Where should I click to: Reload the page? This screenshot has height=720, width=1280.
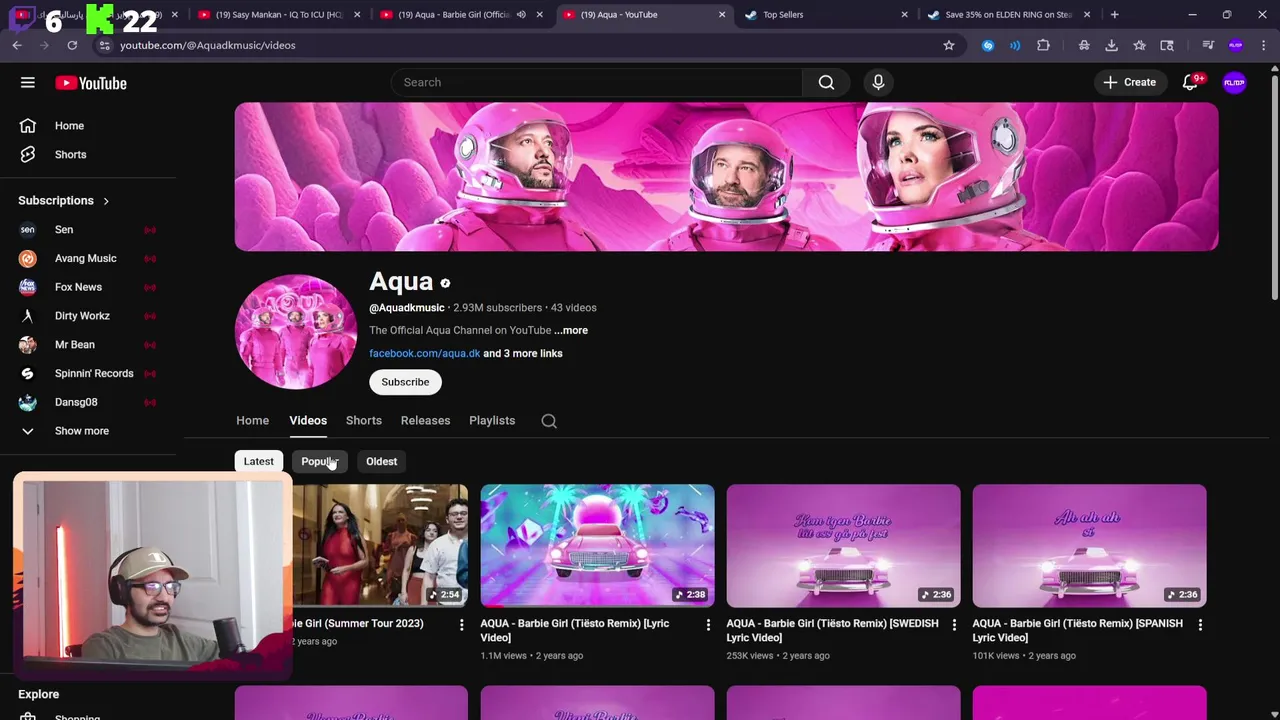click(72, 45)
